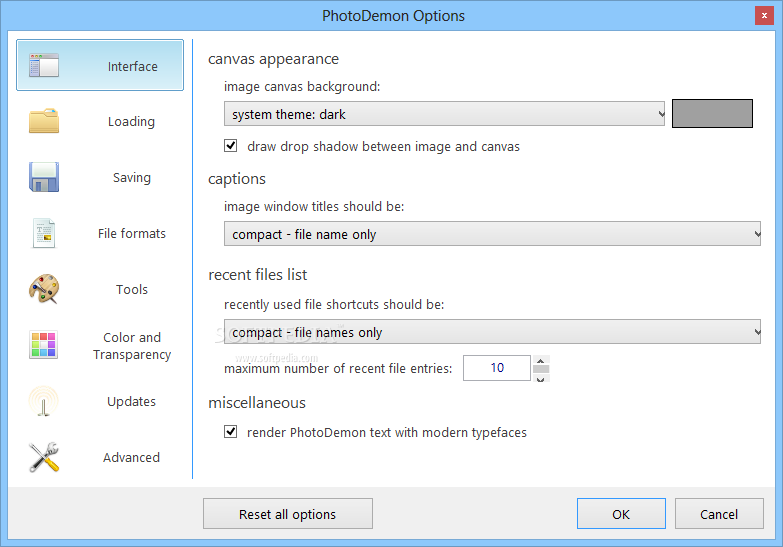The image size is (783, 547).
Task: Click the 'recent files list' heading
Action: coord(258,275)
